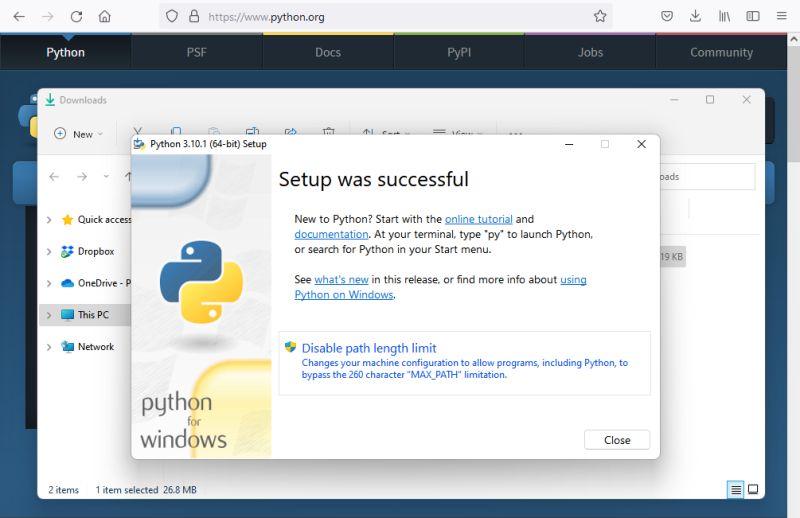Select This PC in Explorer sidebar
Viewport: 800px width, 518px height.
click(x=85, y=314)
